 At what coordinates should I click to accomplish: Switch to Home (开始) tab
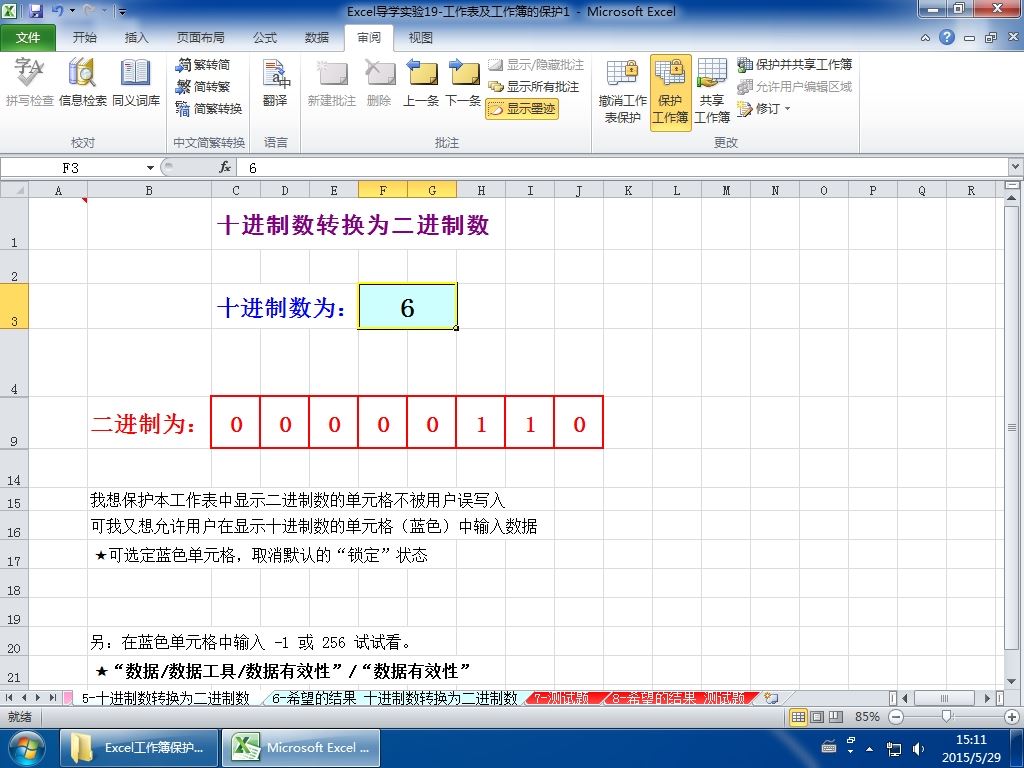pyautogui.click(x=84, y=38)
